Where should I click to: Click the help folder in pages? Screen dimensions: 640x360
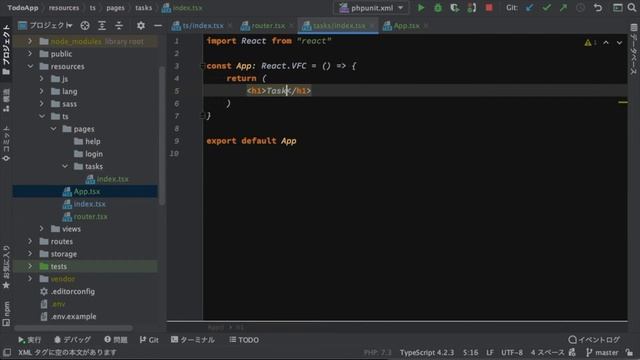tap(92, 141)
